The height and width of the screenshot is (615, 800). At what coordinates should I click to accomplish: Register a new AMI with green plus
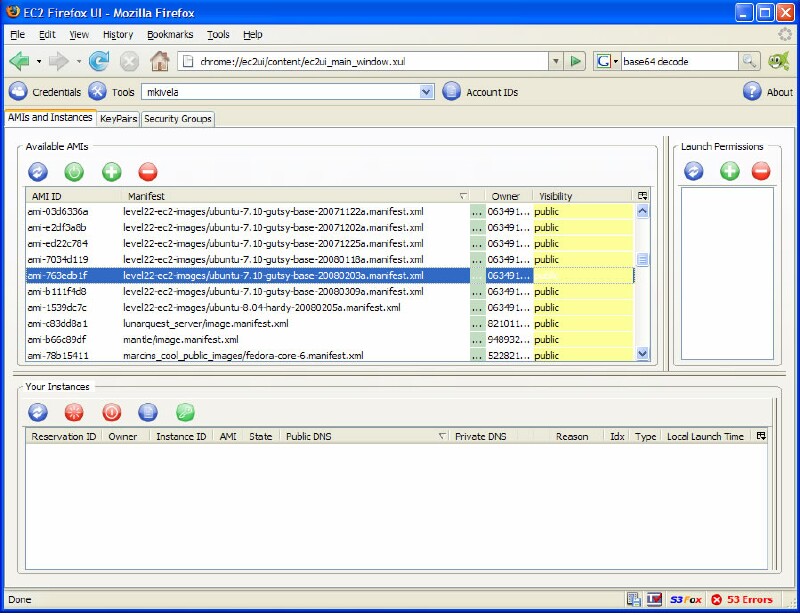[111, 172]
